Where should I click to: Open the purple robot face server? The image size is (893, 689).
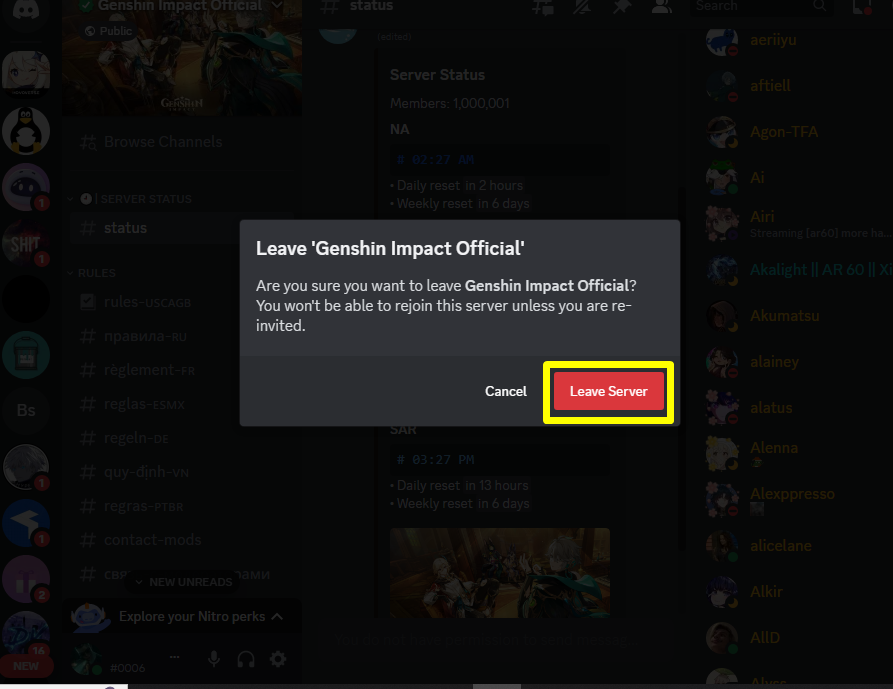(x=26, y=187)
